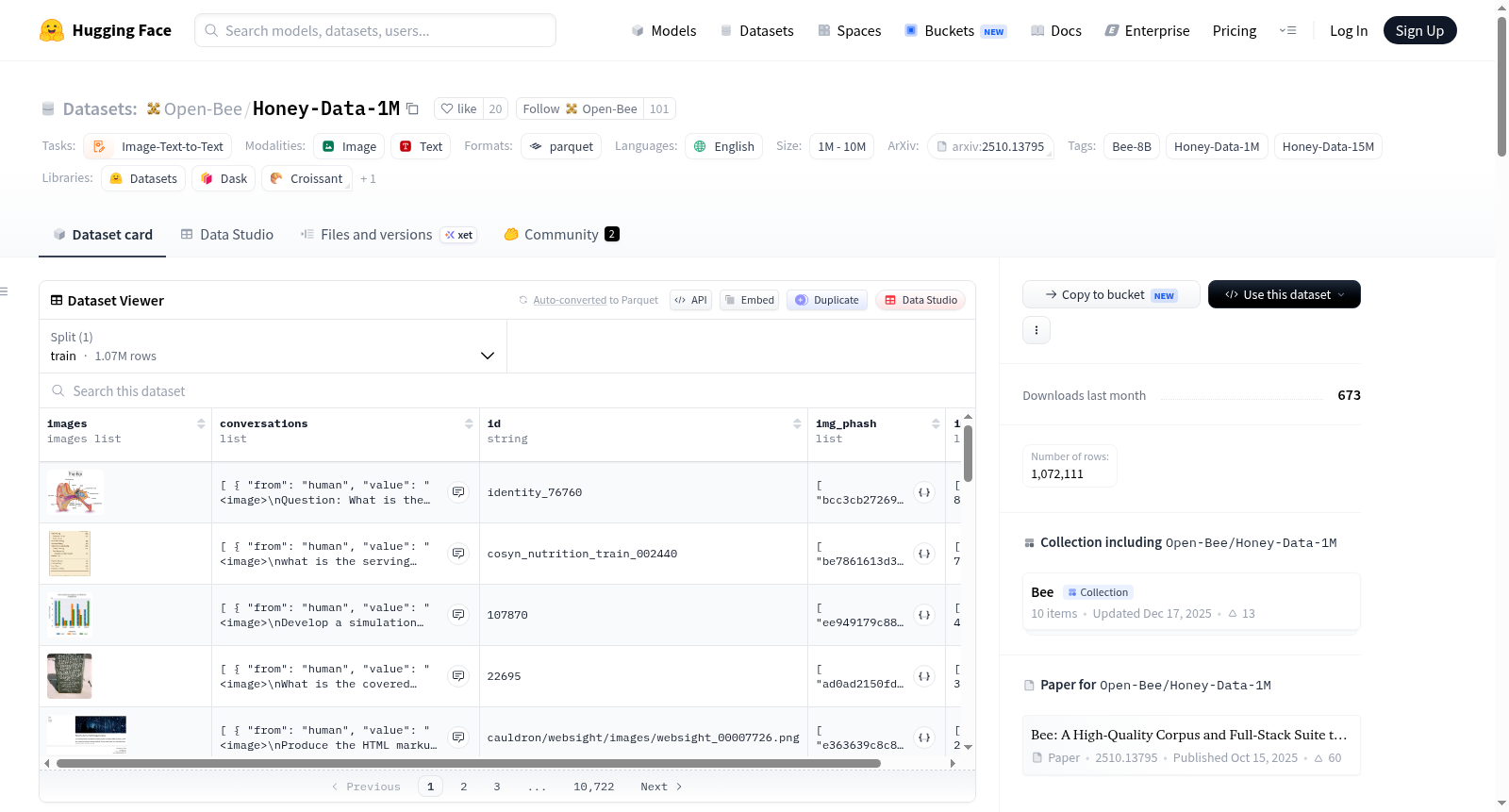Screen dimensions: 1509x812
Task: Click the Open-Bee organization breadcrumb link
Action: point(194,108)
